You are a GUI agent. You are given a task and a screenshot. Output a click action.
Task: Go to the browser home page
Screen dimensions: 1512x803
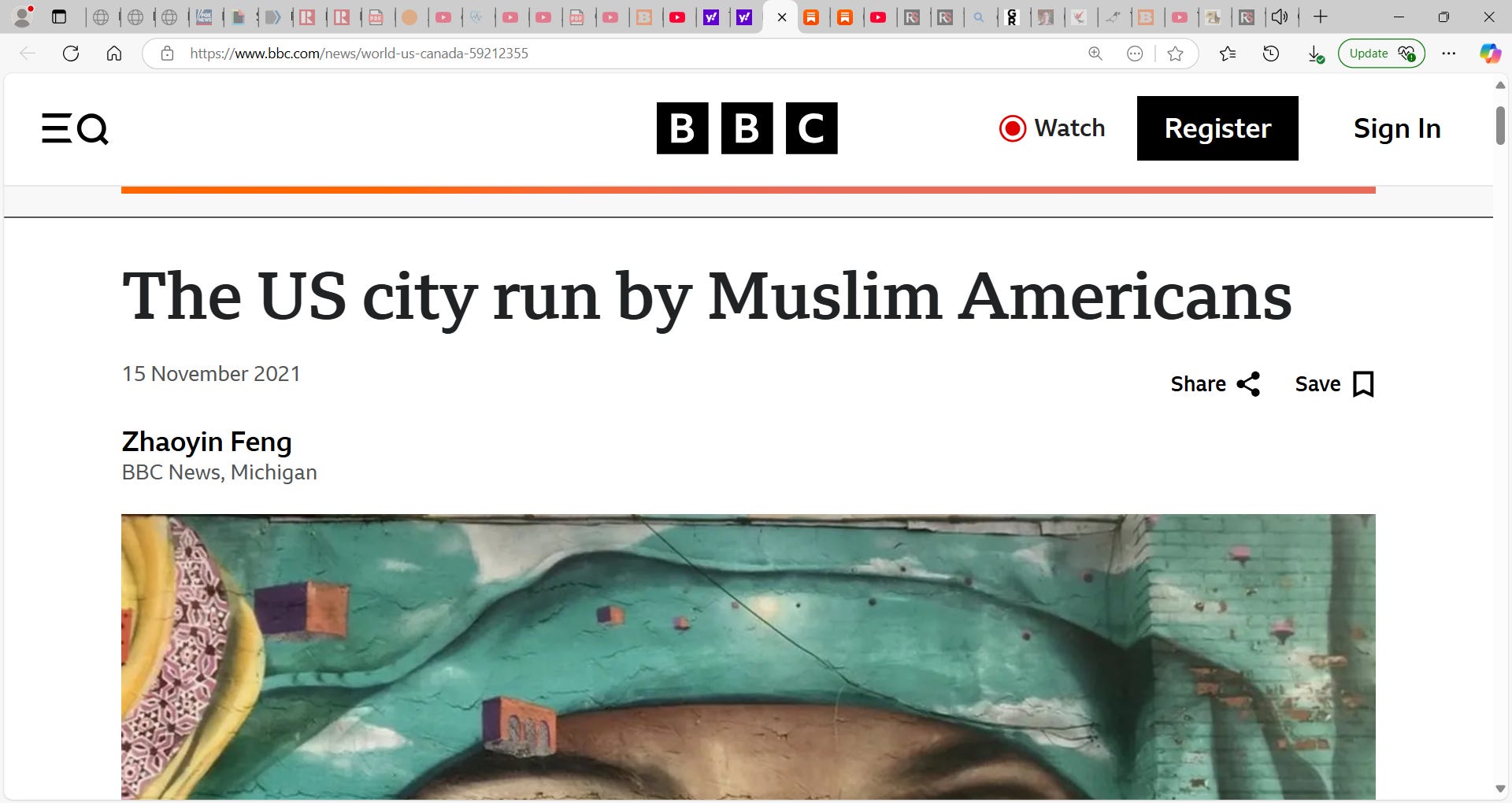pyautogui.click(x=114, y=54)
